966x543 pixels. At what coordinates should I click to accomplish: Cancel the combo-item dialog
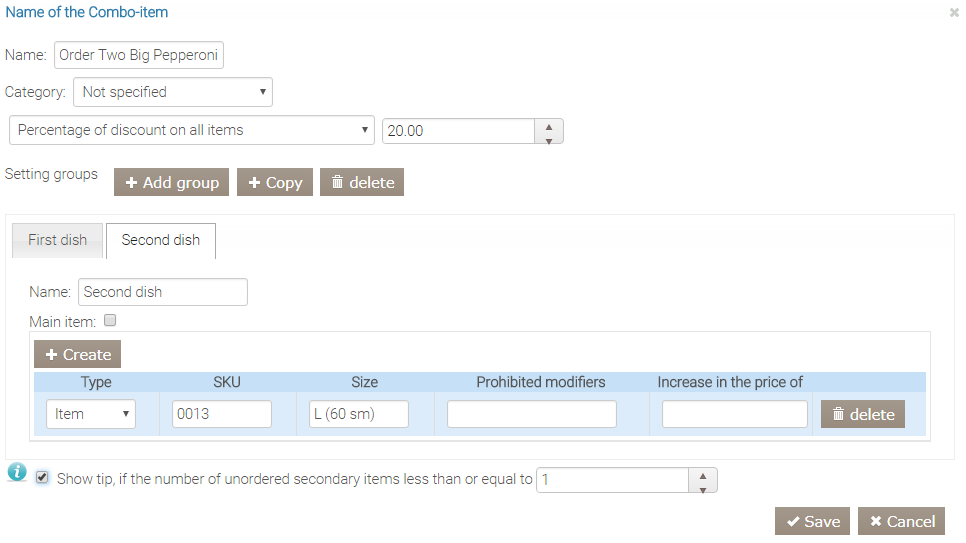[x=901, y=521]
